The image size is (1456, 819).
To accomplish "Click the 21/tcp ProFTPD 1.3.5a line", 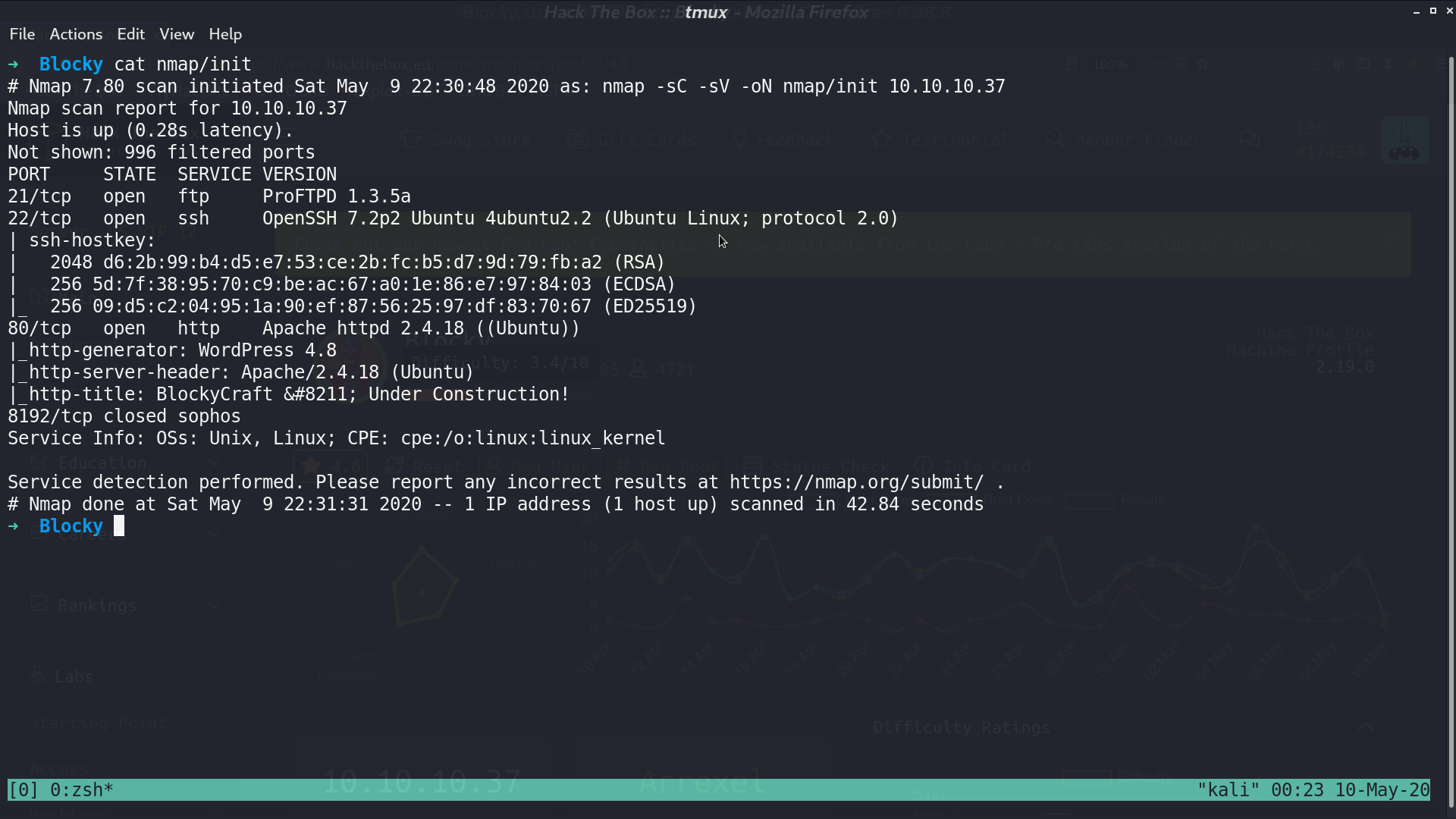I will (209, 196).
